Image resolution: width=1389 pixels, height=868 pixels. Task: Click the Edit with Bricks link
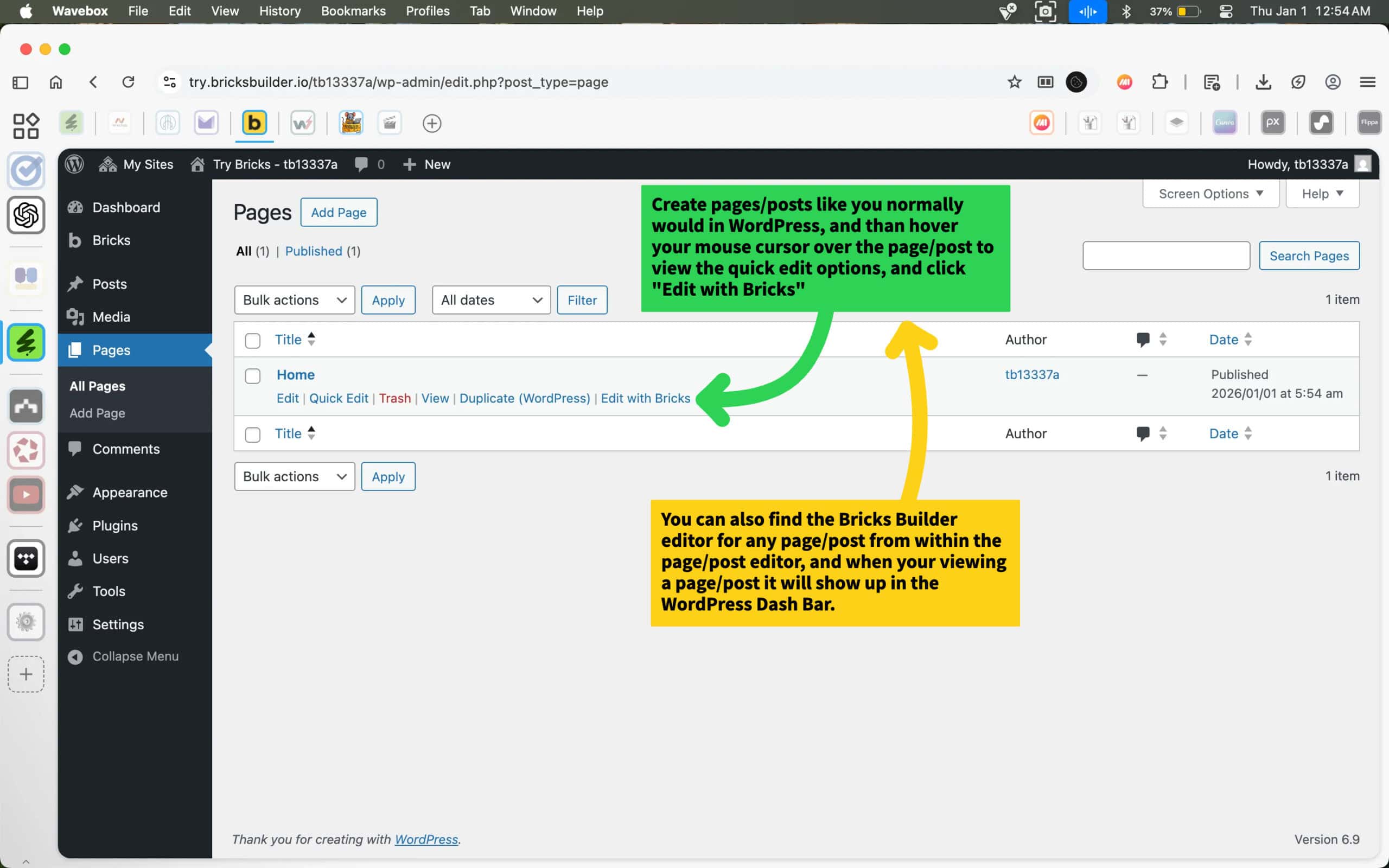(x=645, y=398)
